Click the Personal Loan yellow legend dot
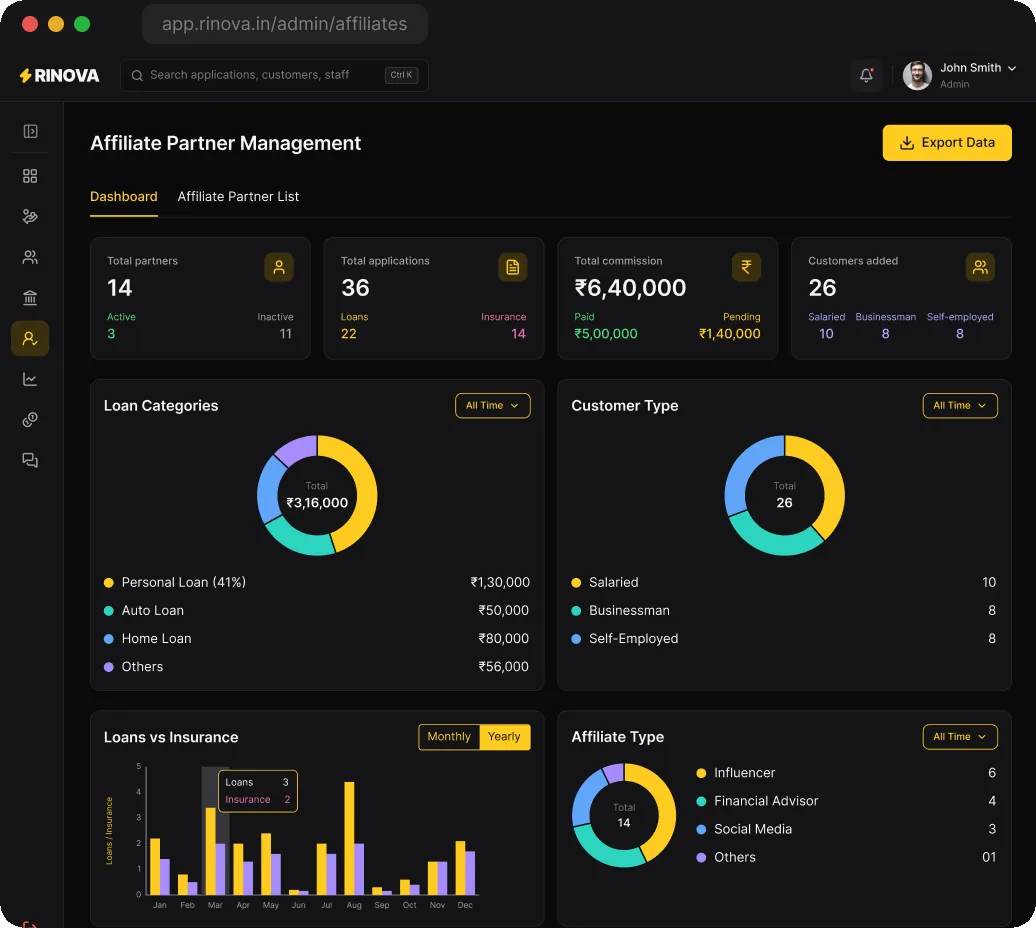This screenshot has width=1036, height=928. pyautogui.click(x=109, y=583)
